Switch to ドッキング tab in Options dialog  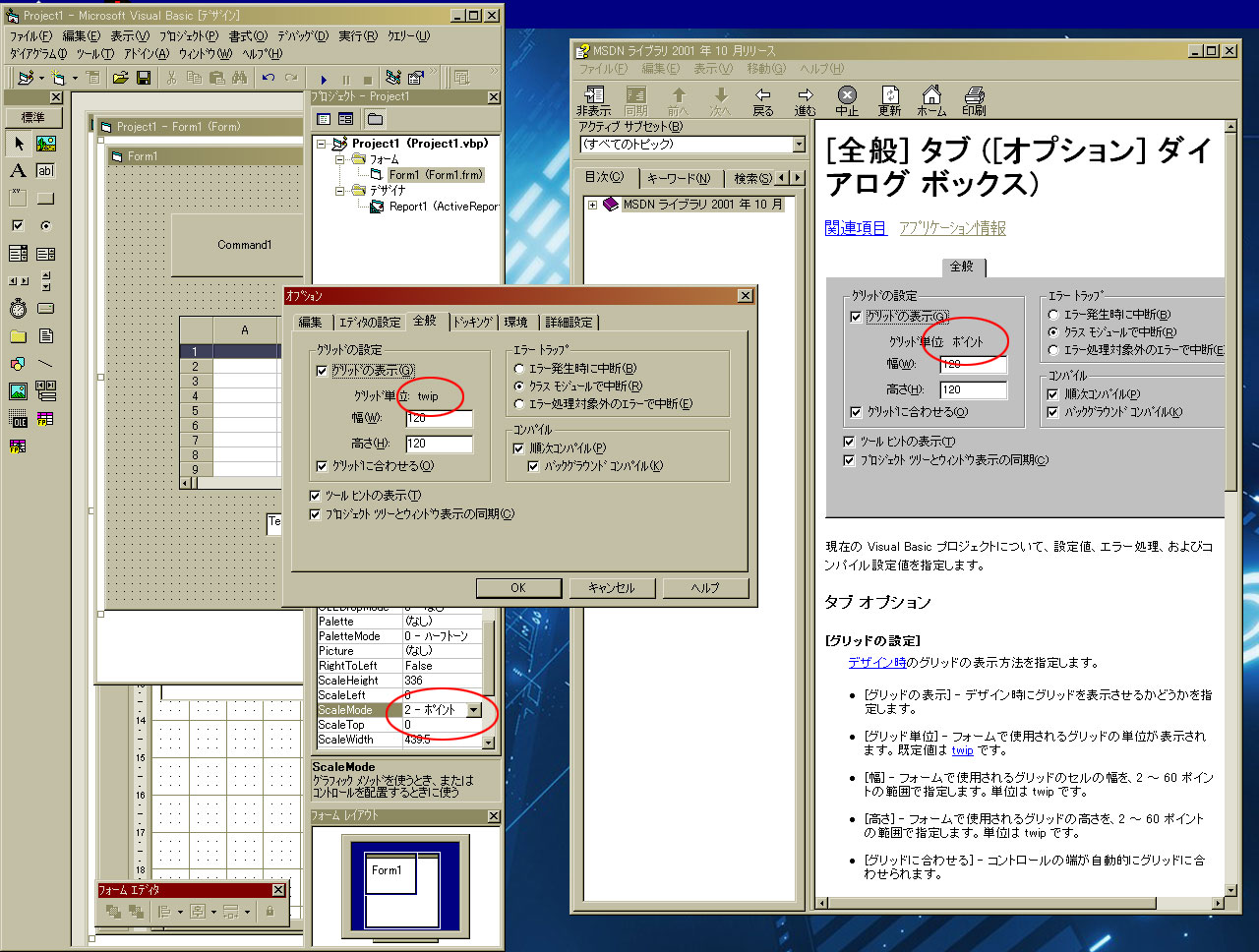point(473,323)
